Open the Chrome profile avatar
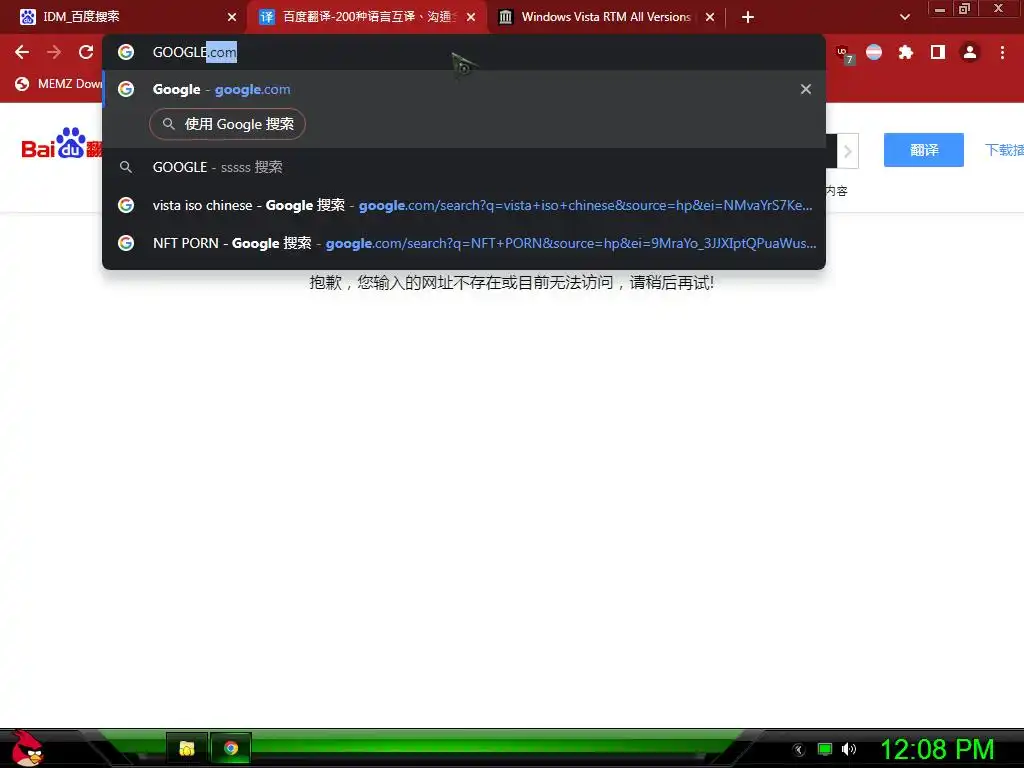Image resolution: width=1024 pixels, height=768 pixels. (970, 52)
